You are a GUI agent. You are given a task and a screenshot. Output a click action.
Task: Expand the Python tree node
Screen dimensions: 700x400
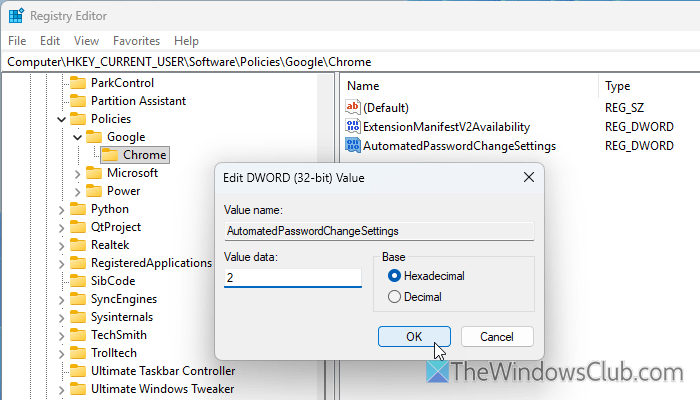pos(62,210)
